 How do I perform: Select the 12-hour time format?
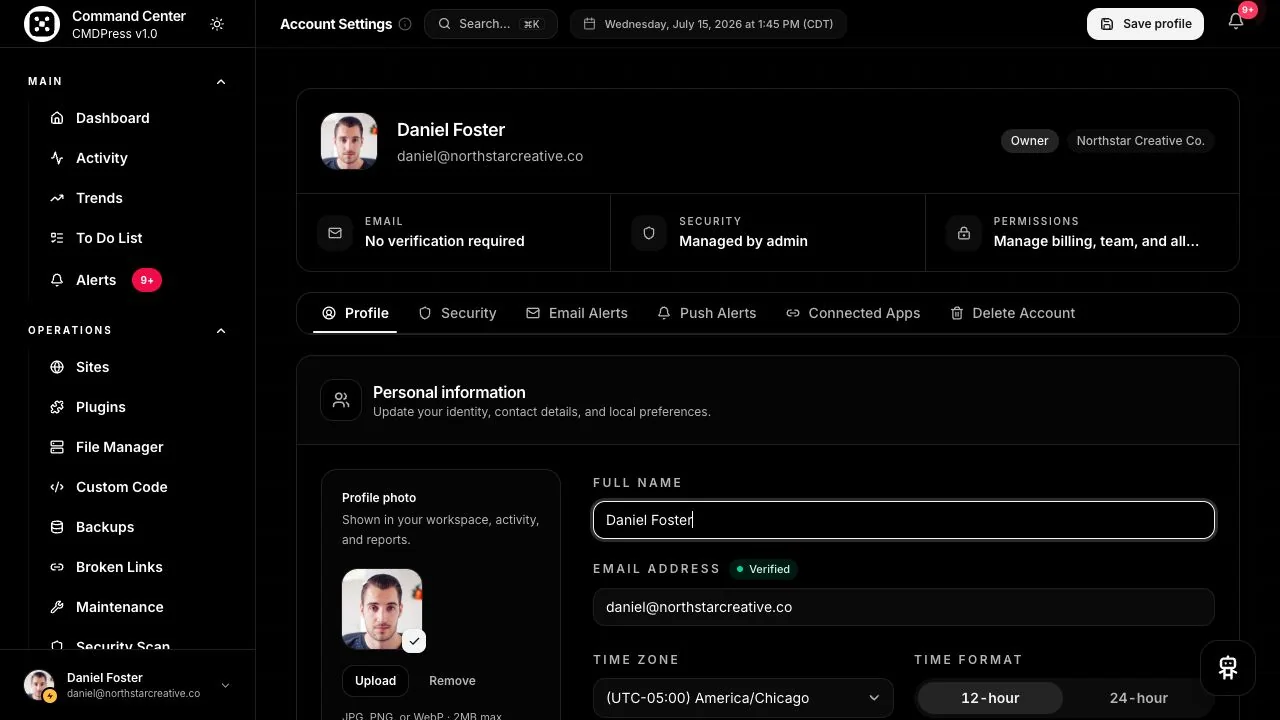tap(990, 698)
